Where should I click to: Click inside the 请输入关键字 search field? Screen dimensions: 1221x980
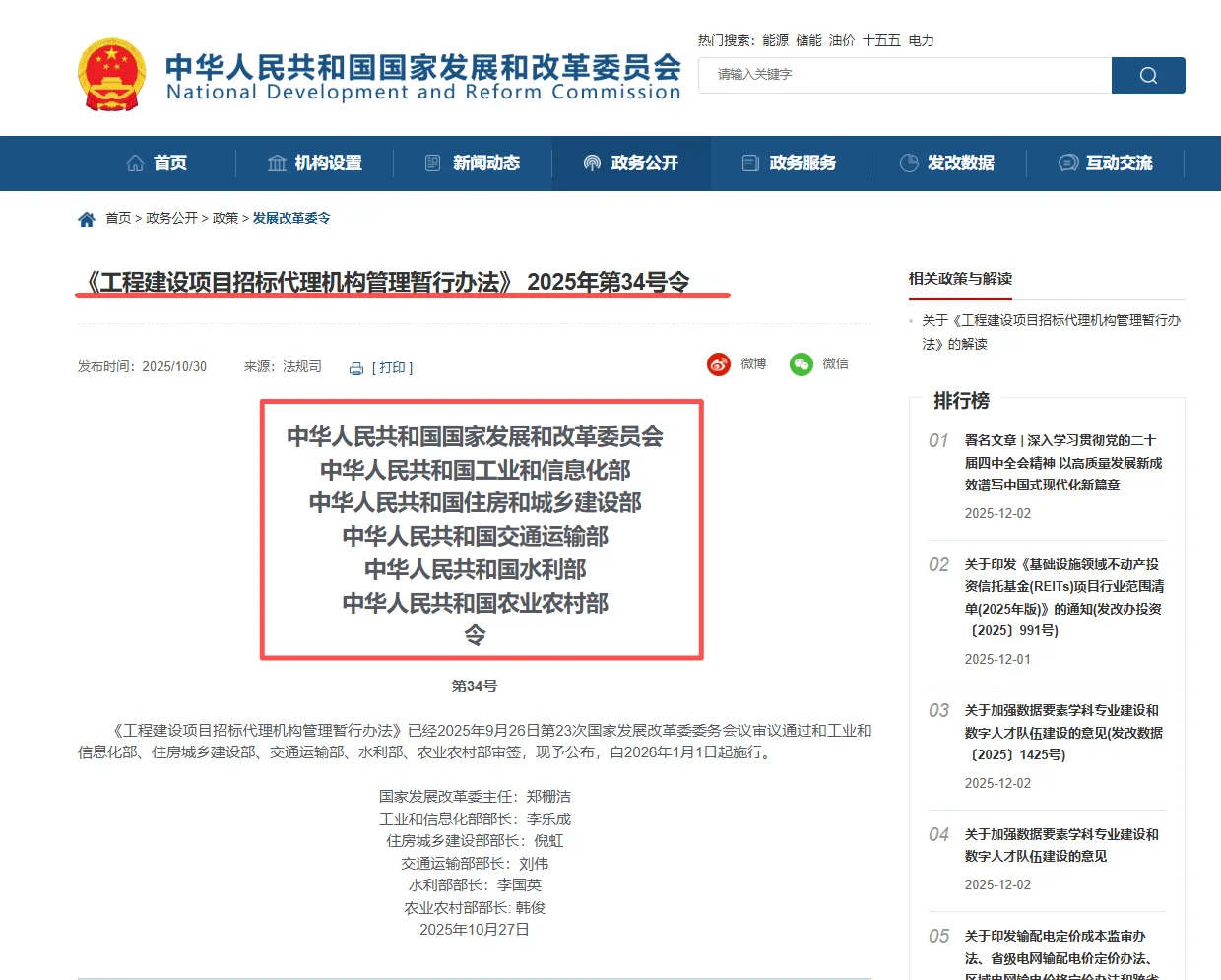click(886, 74)
